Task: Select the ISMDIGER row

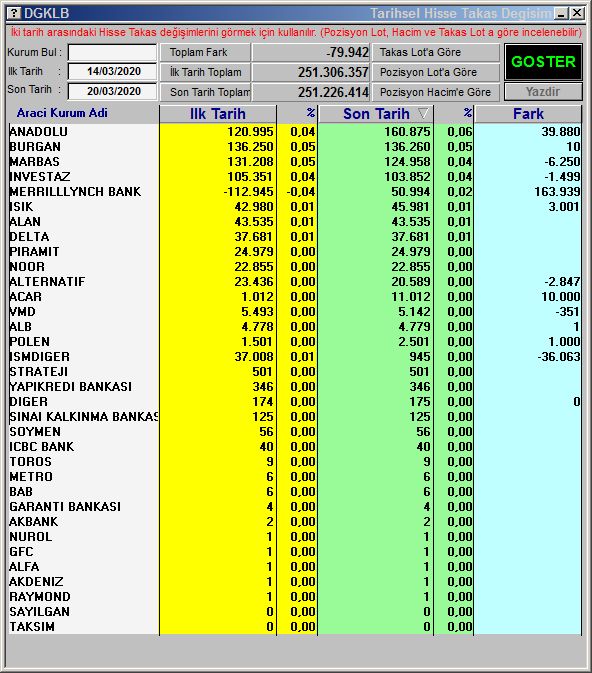Action: tap(295, 357)
